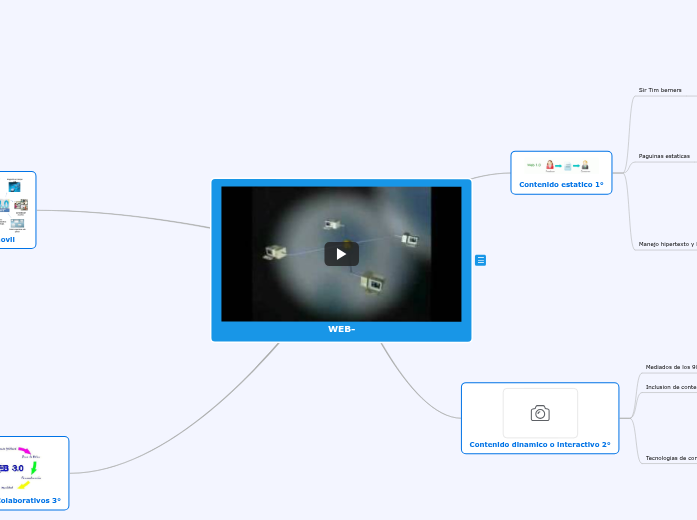Select the central "WEB-" title text
Screen dimensions: 697x520
tap(341, 329)
